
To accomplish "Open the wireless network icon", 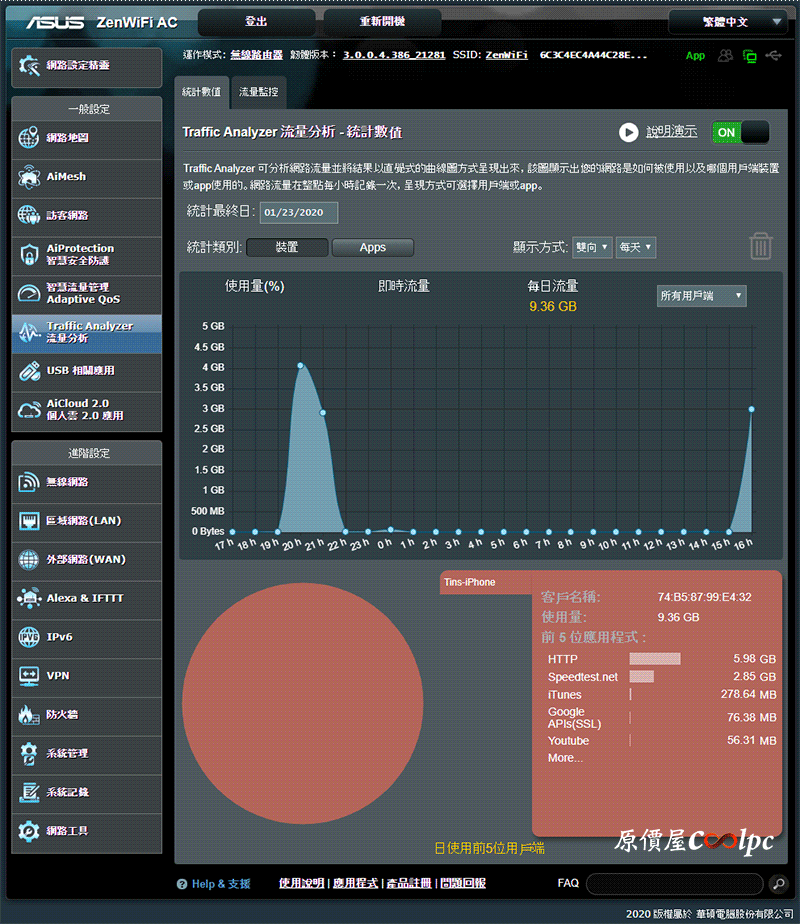I will click(29, 482).
